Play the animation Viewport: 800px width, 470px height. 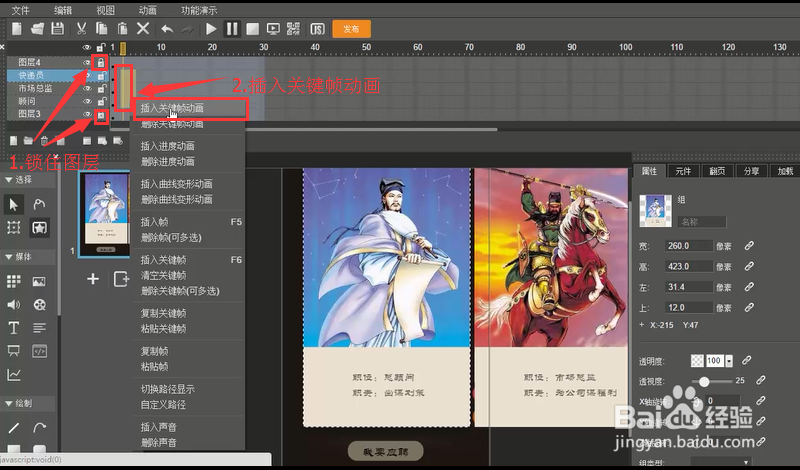tap(211, 29)
